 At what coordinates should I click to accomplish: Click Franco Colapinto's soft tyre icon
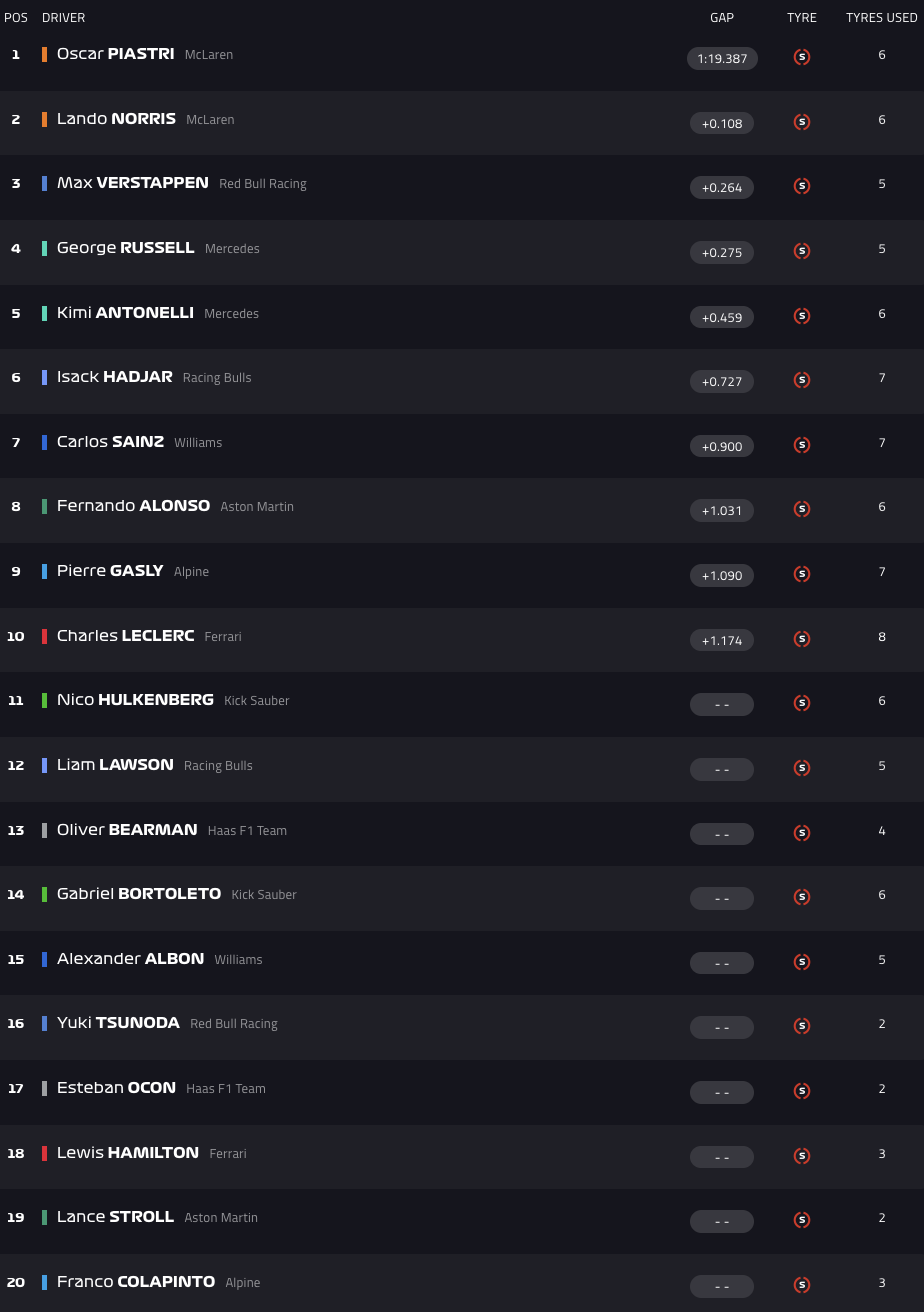[802, 1285]
